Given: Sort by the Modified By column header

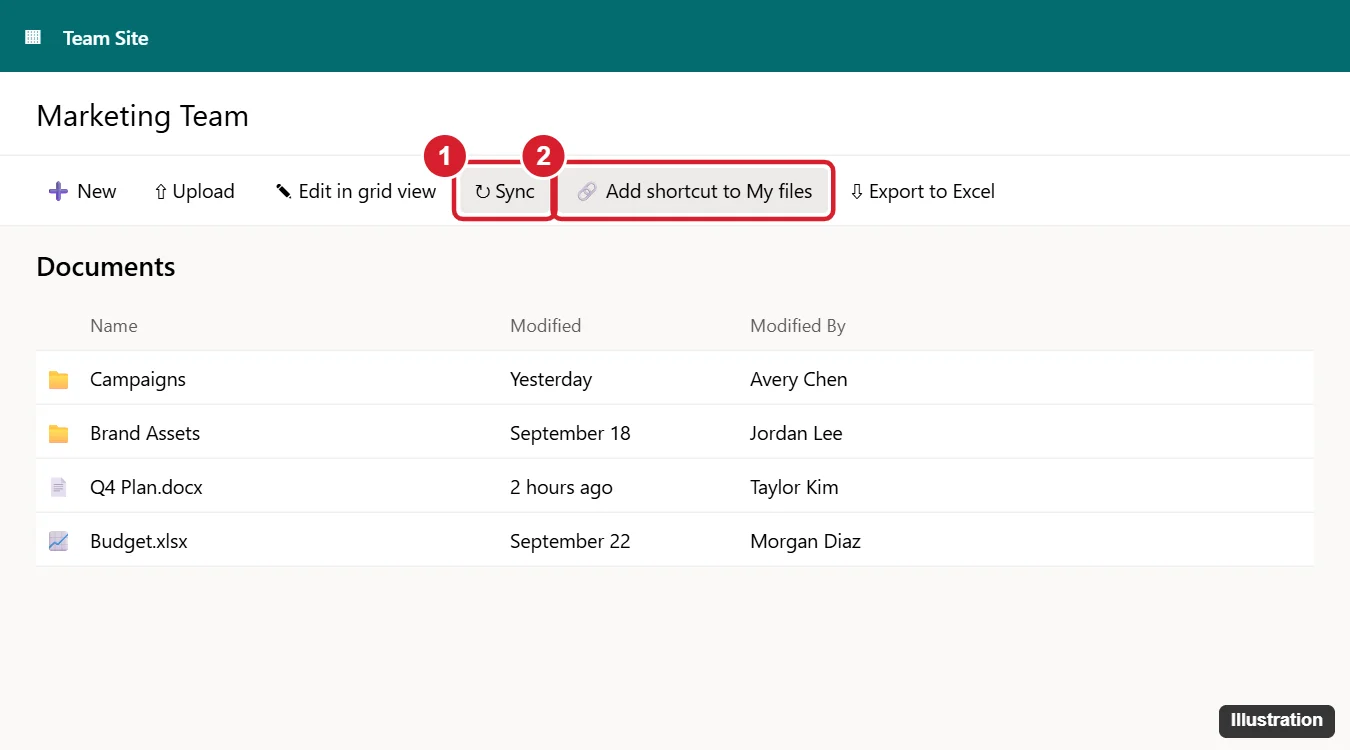Looking at the screenshot, I should point(798,326).
